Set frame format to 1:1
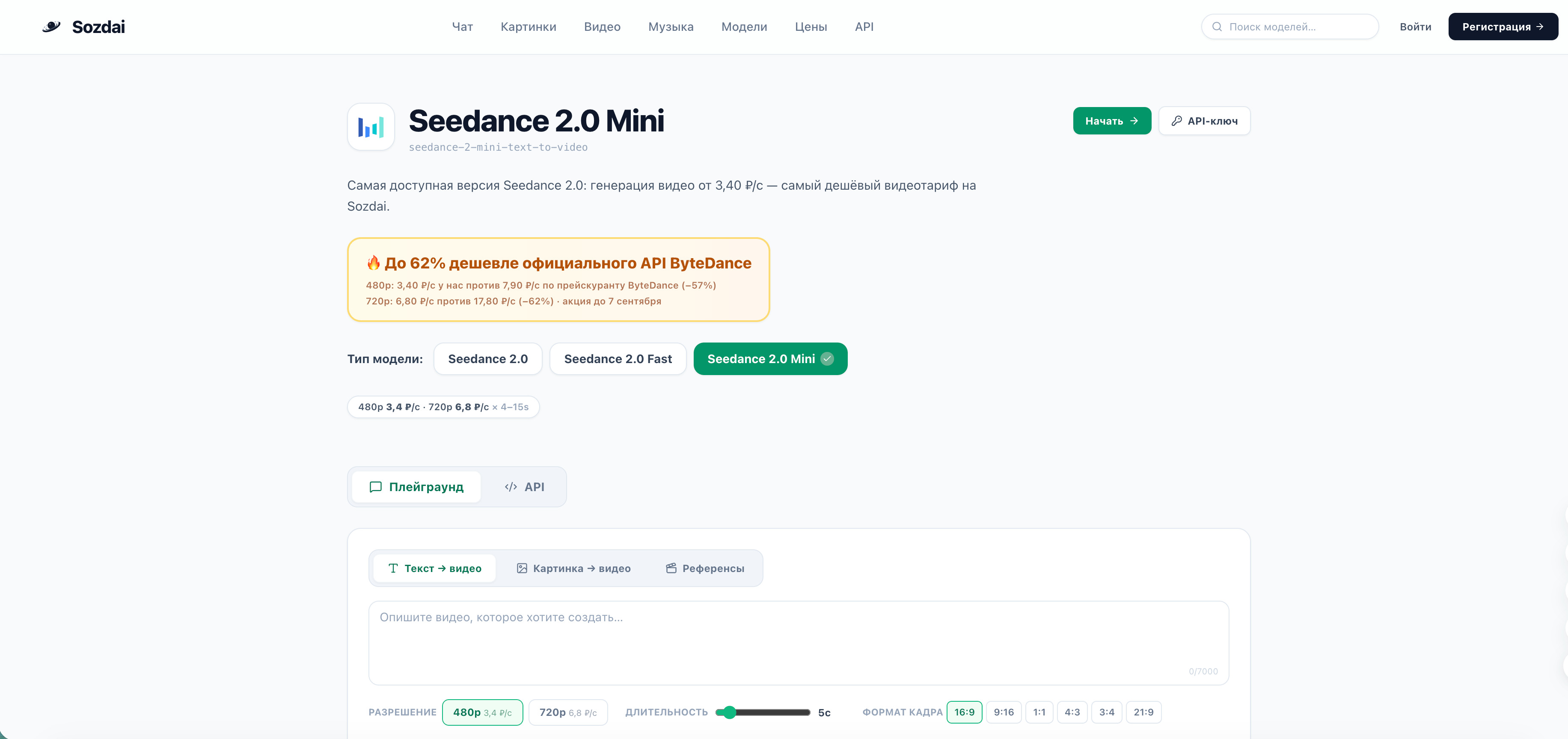Screen dimensions: 1568x739 pos(1039,712)
